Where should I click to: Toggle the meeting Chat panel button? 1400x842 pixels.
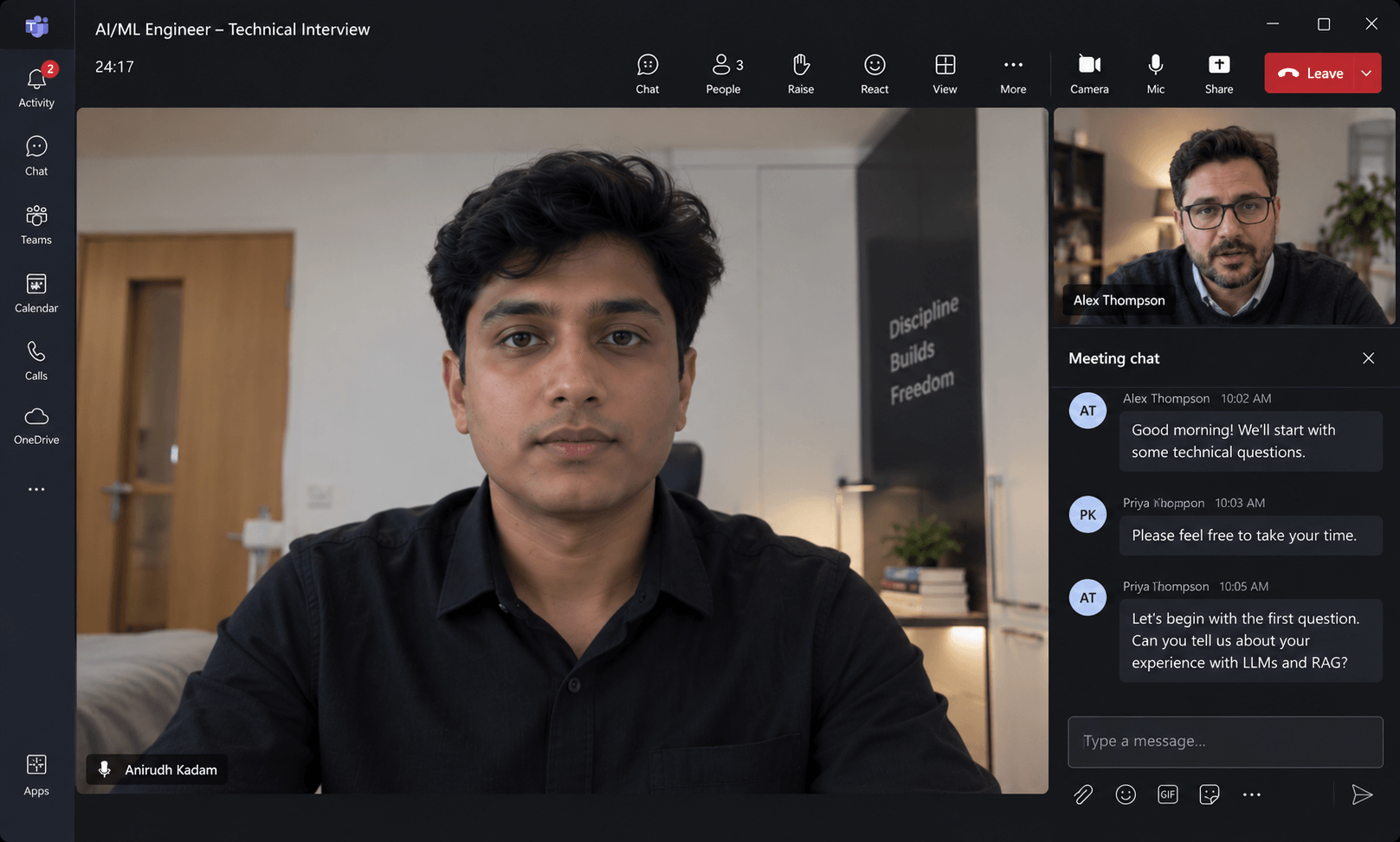pyautogui.click(x=648, y=74)
